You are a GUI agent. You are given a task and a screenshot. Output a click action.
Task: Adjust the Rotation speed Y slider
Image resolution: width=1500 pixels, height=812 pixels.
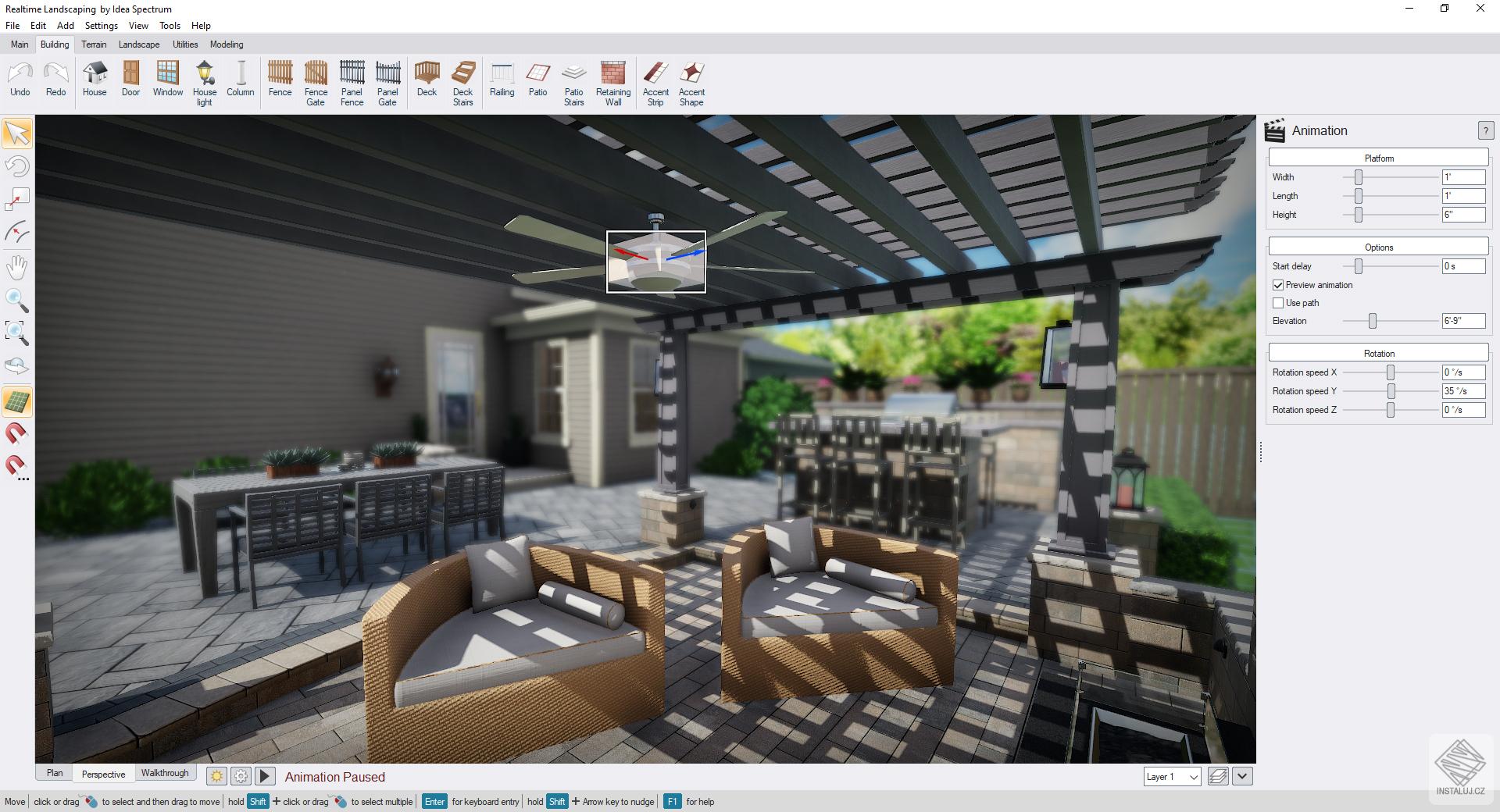tap(1391, 391)
